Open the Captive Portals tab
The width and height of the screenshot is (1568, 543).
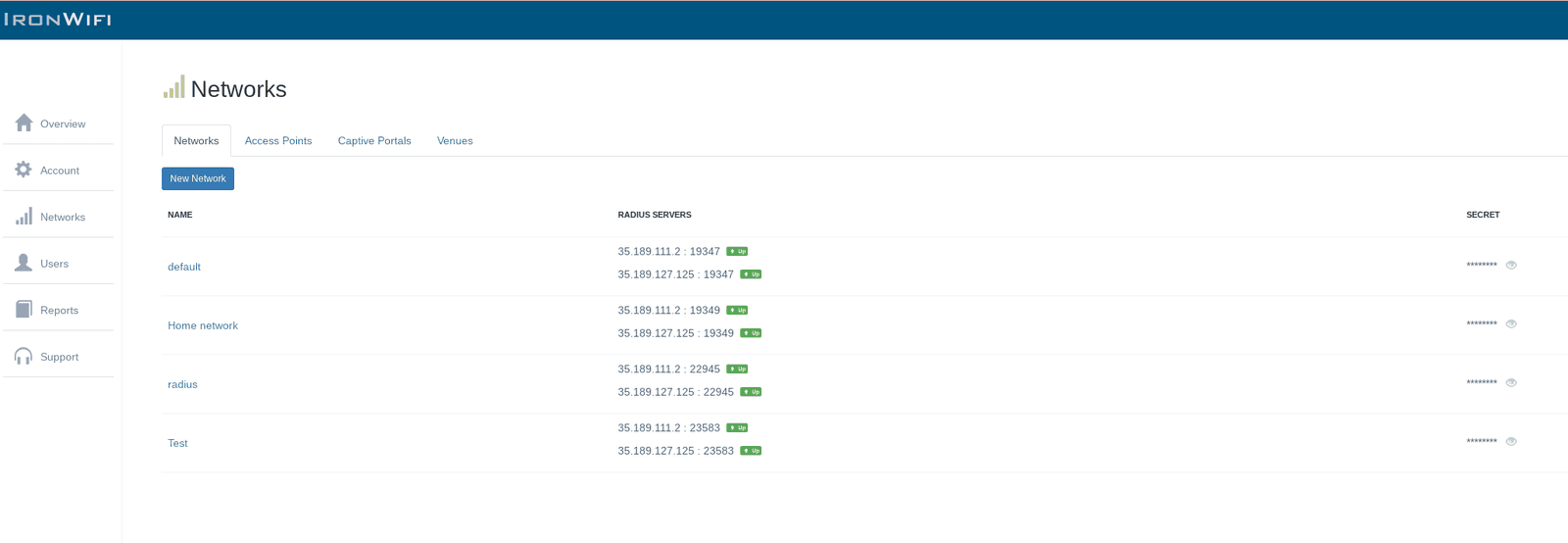click(x=374, y=141)
